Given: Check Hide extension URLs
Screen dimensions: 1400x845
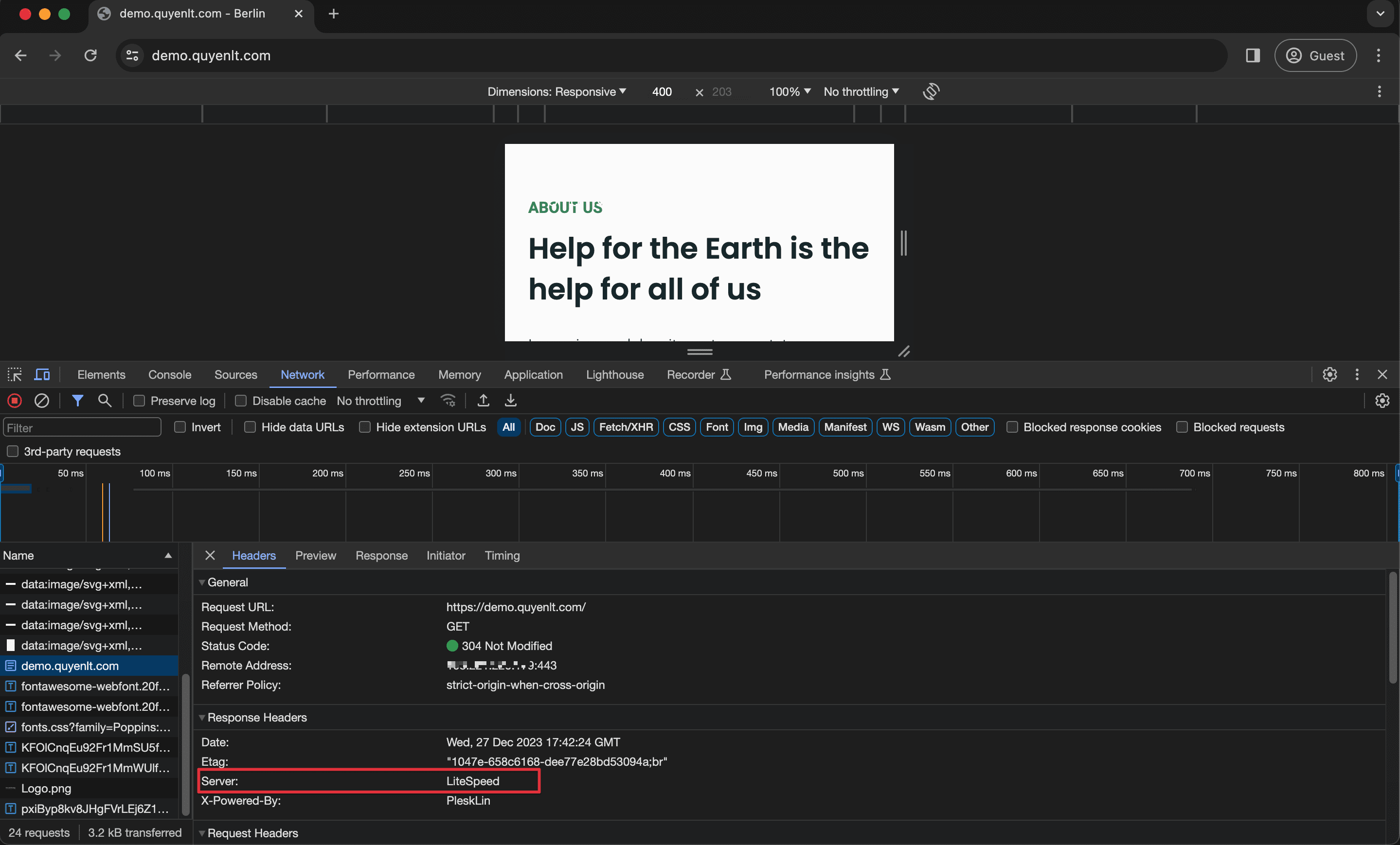Looking at the screenshot, I should coord(365,427).
